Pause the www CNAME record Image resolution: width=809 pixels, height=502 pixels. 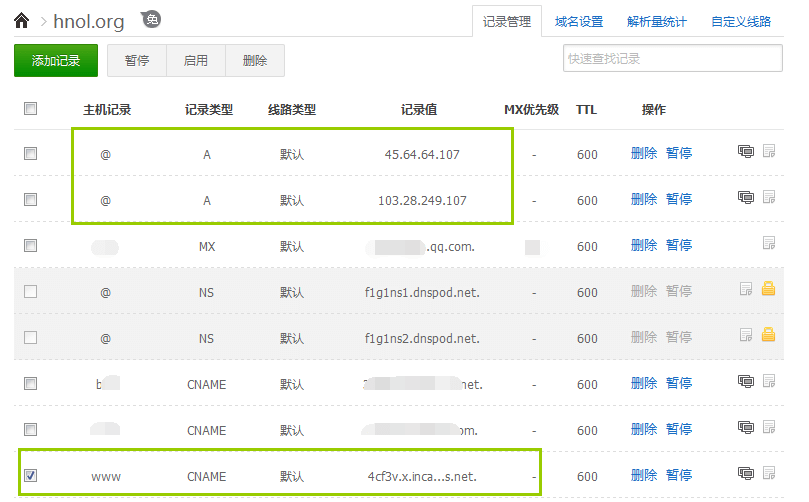(x=678, y=475)
